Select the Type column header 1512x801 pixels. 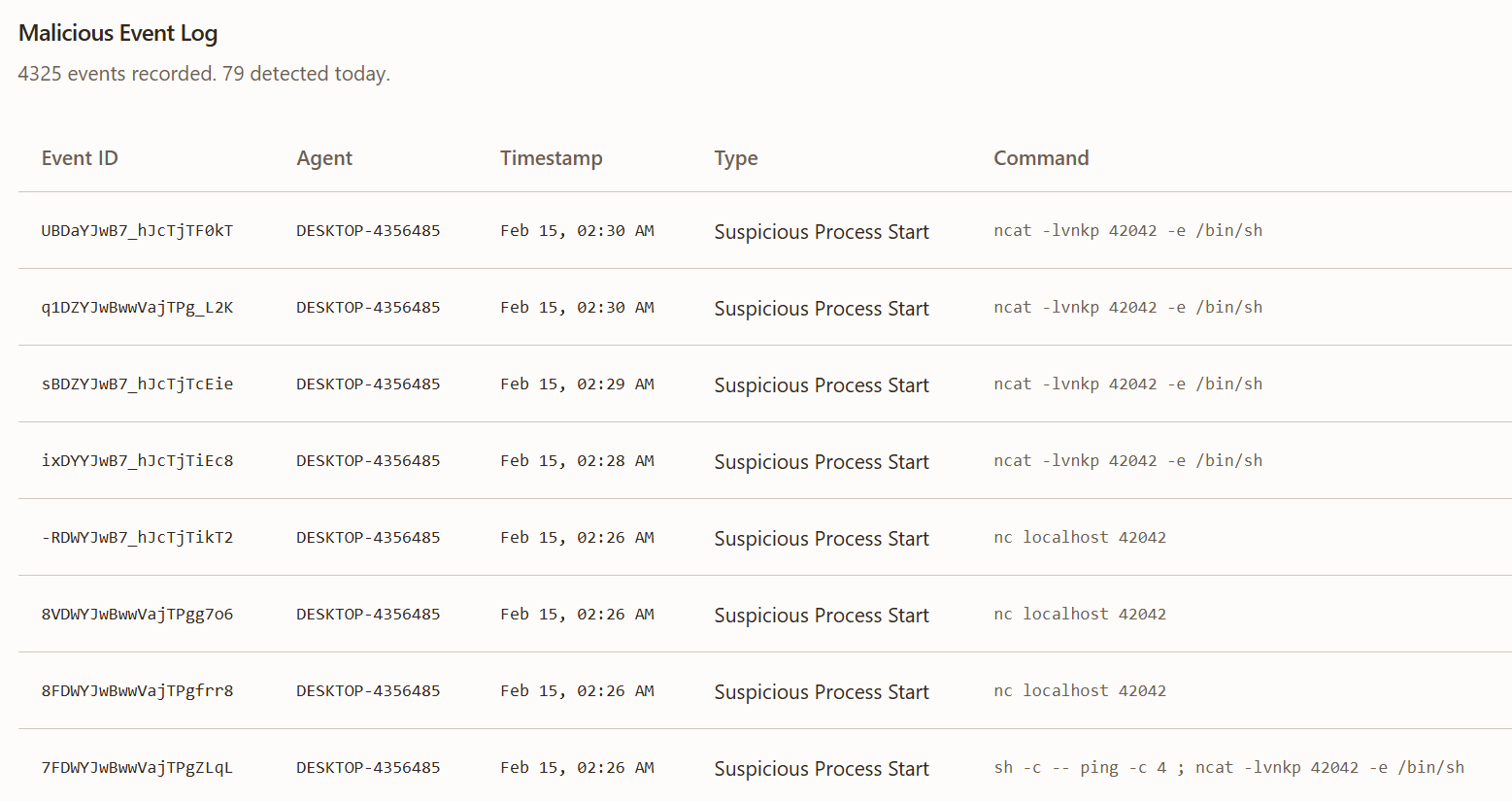point(735,158)
